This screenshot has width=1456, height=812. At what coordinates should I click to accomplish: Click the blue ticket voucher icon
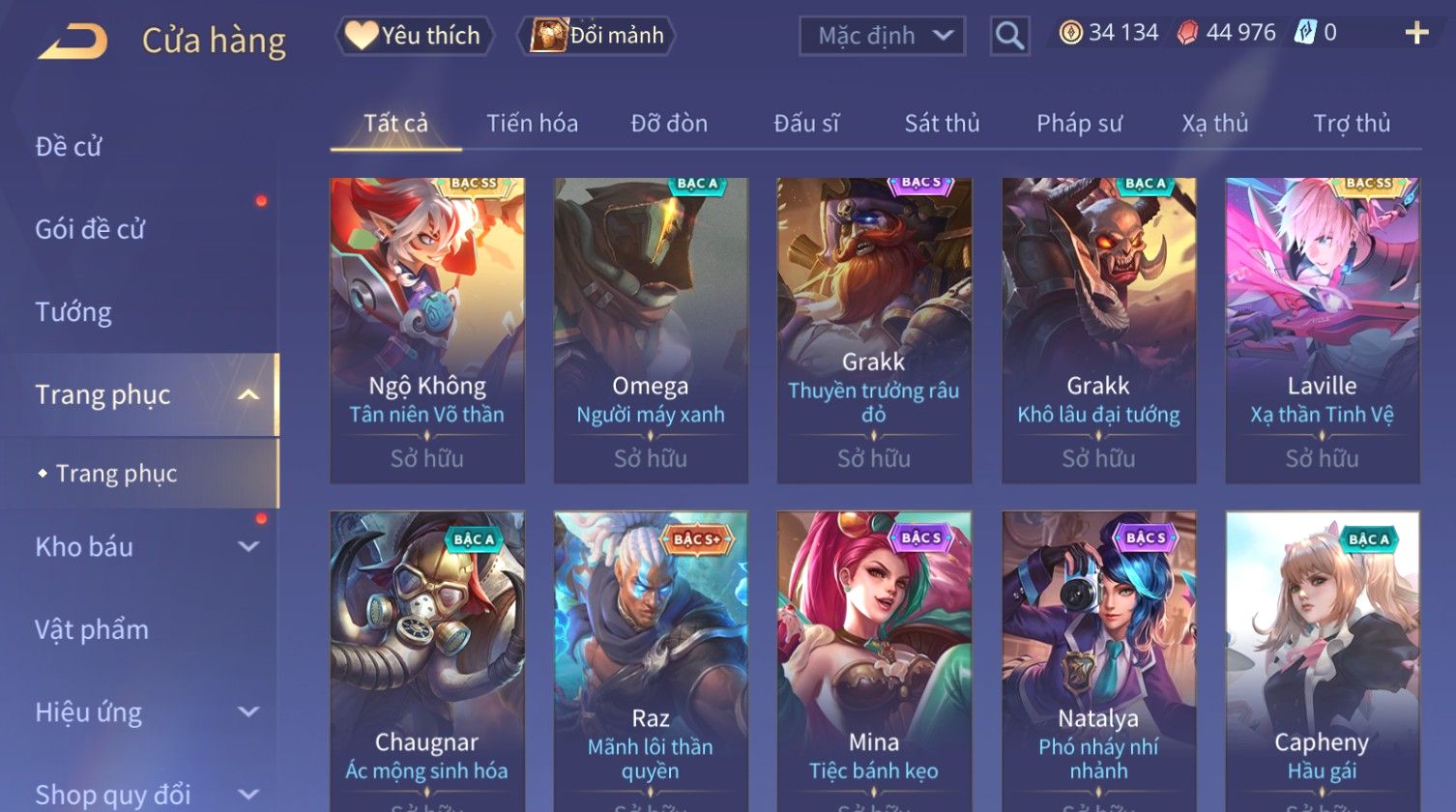point(1305,34)
